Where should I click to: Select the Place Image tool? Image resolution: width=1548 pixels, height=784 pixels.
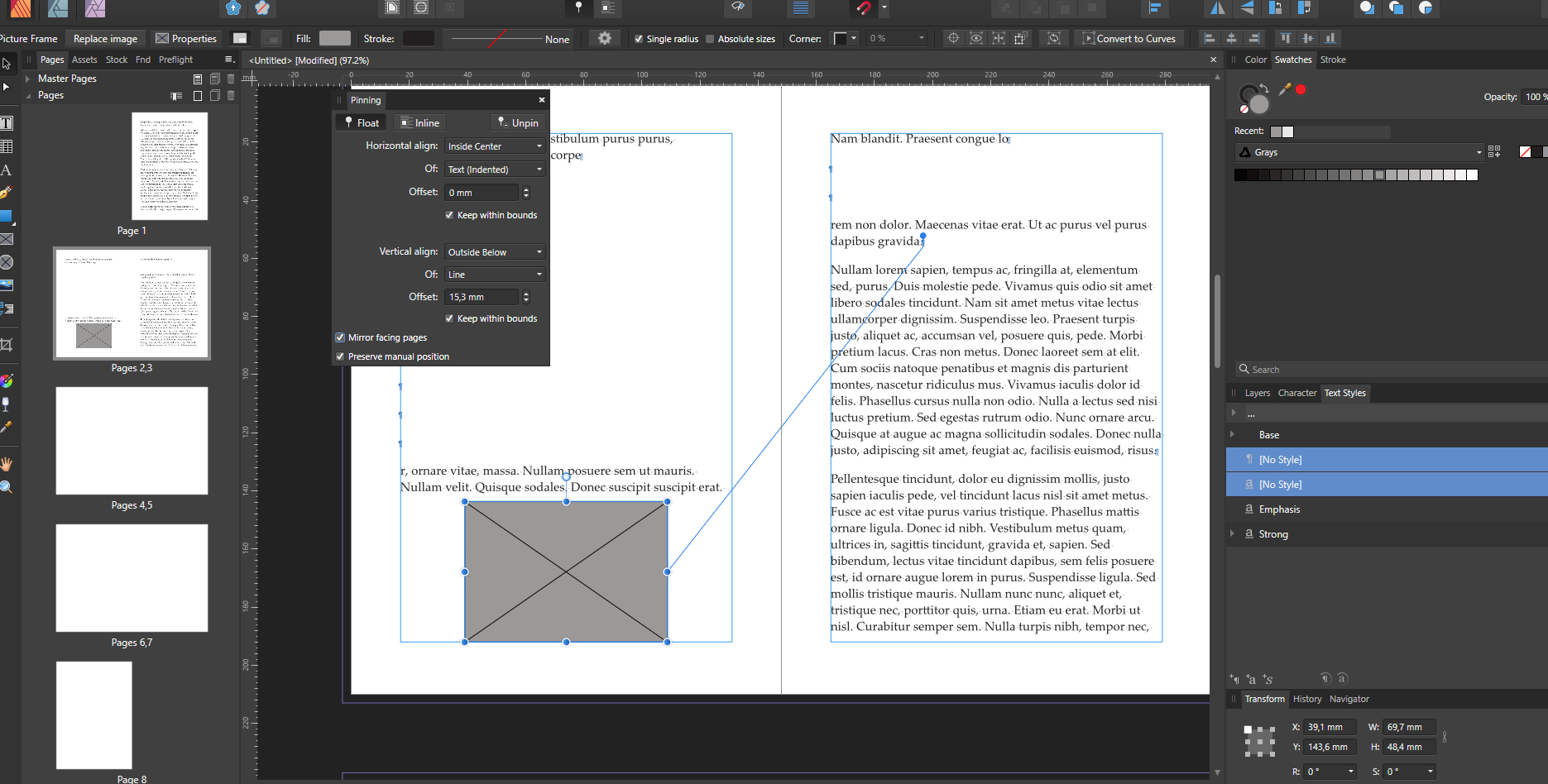6,285
